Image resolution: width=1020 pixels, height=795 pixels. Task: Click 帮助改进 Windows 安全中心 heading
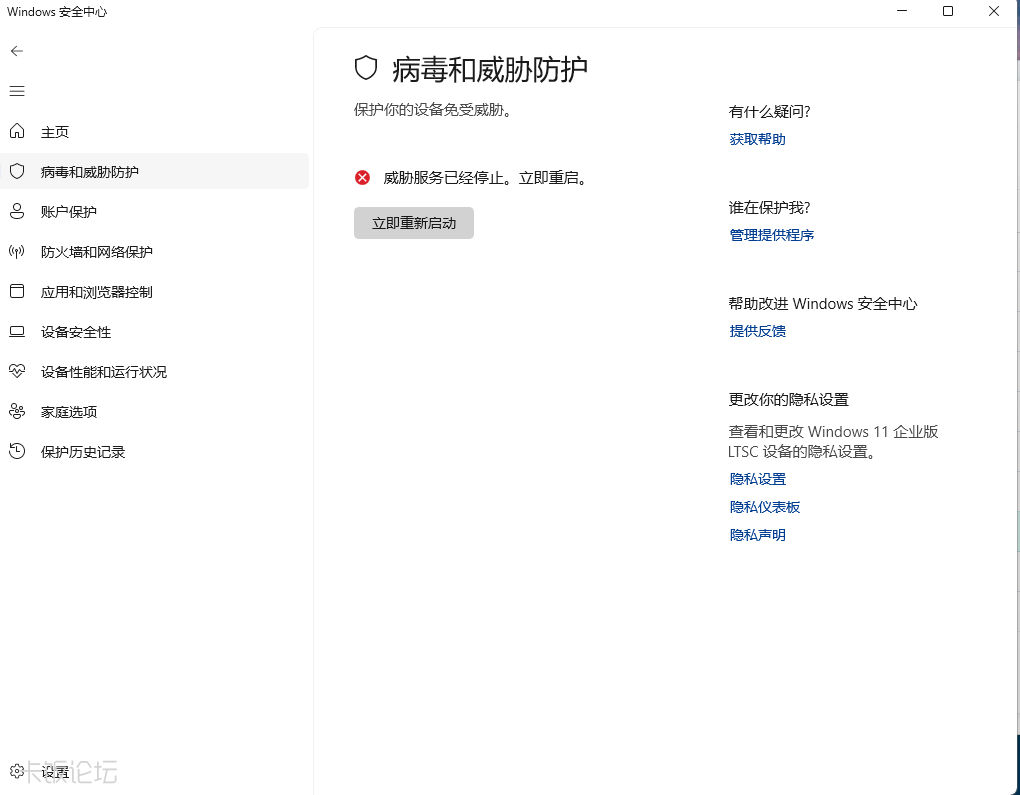point(823,304)
